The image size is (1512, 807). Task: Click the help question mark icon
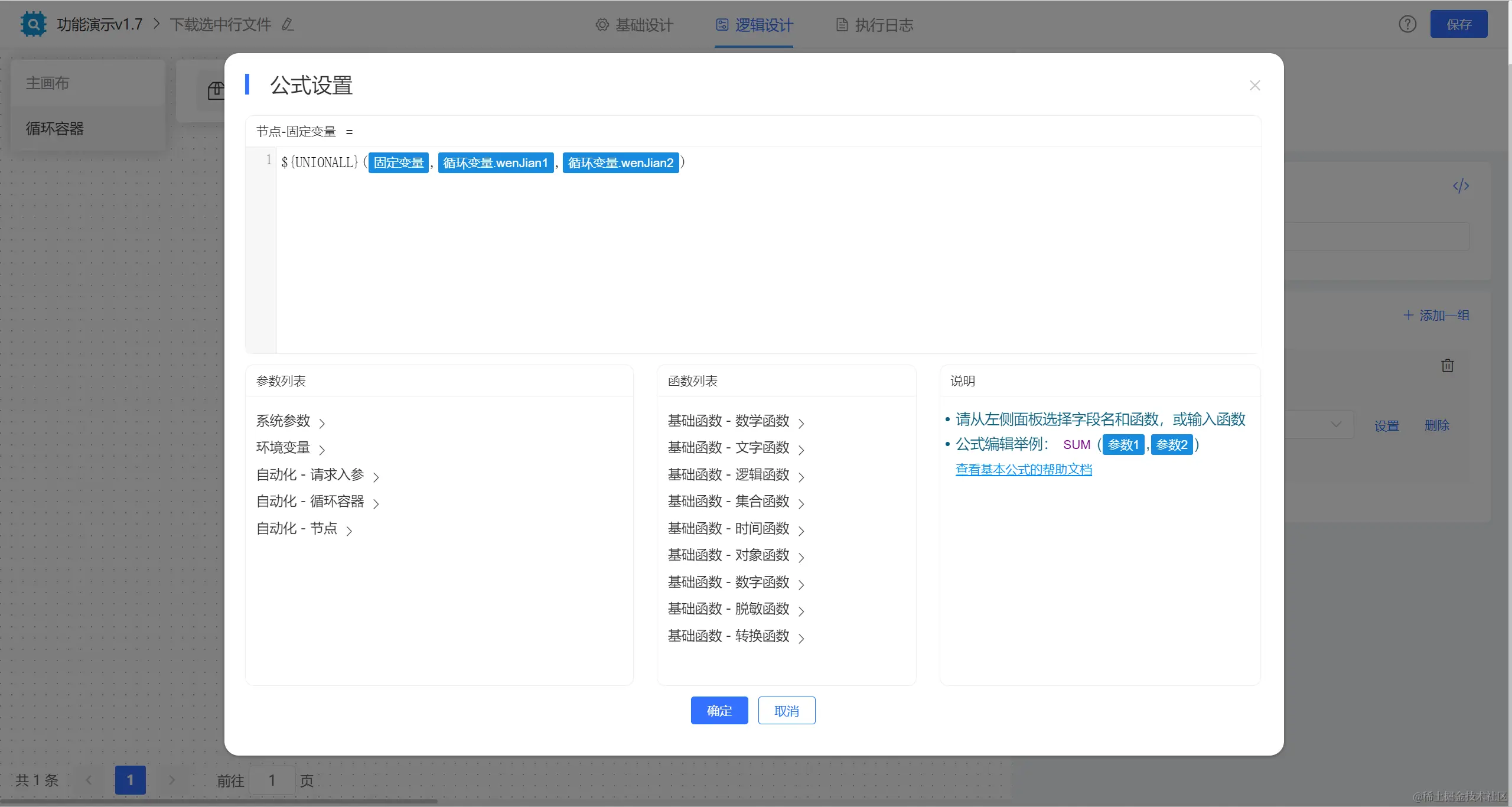click(1407, 24)
